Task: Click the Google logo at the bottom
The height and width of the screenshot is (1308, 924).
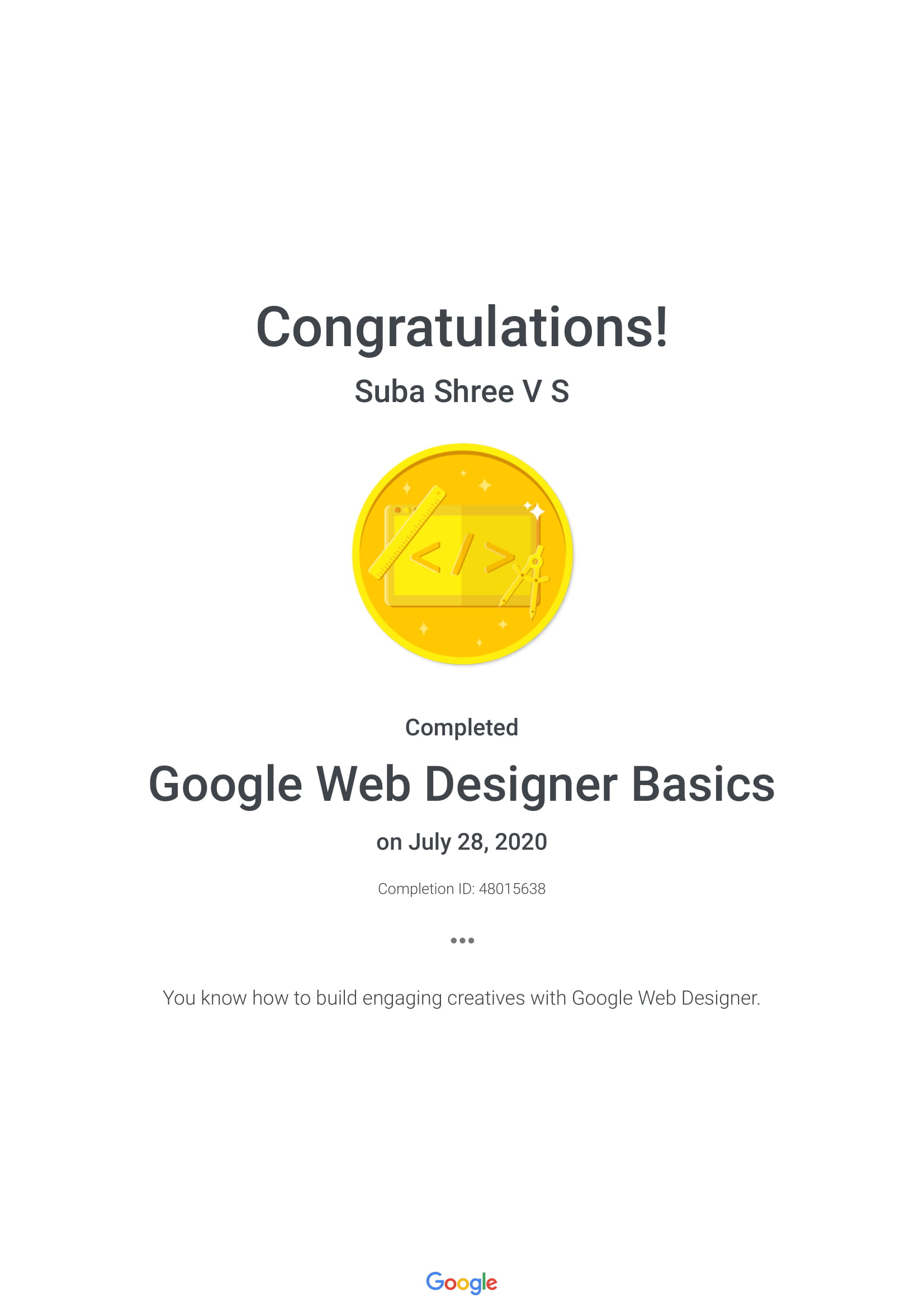Action: tap(462, 1282)
